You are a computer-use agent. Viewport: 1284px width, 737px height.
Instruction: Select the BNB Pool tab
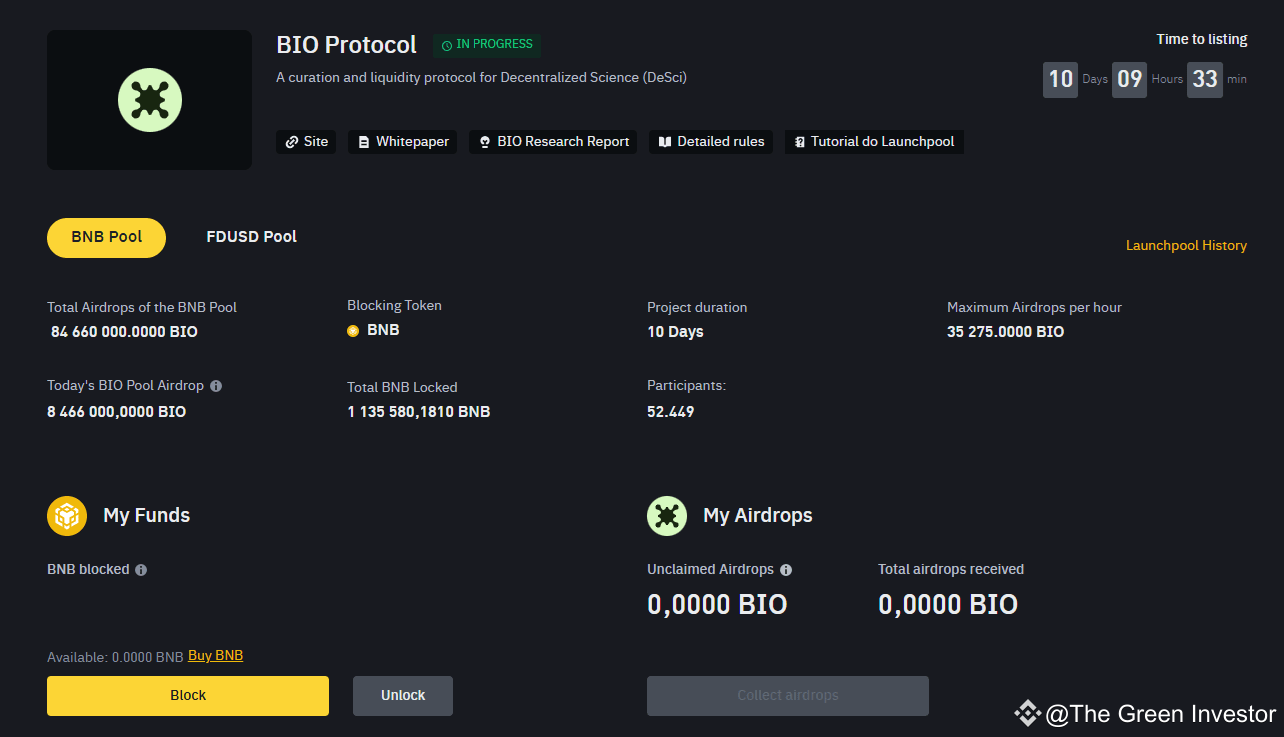pos(106,237)
